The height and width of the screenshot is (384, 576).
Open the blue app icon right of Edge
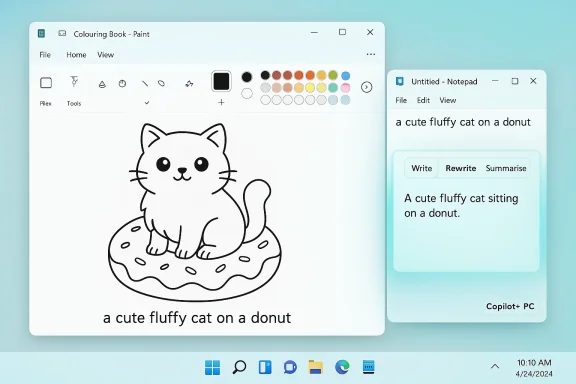368,367
